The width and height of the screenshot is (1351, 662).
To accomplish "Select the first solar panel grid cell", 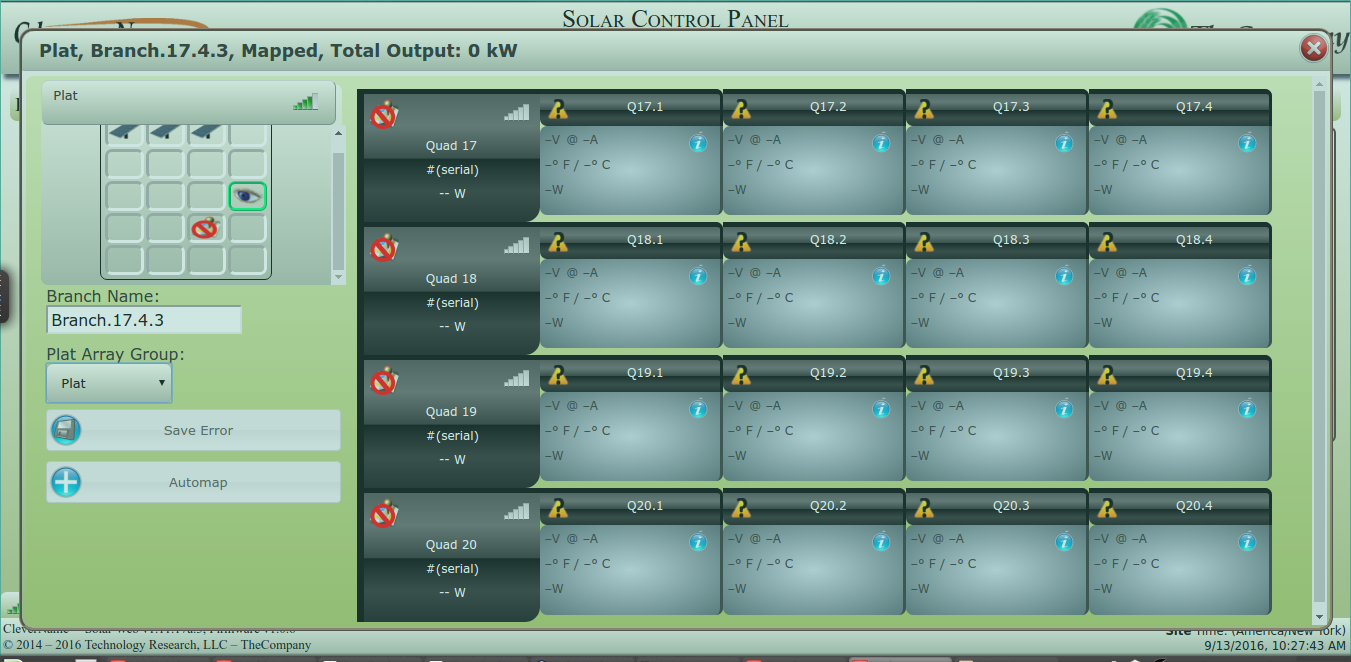I will point(125,132).
